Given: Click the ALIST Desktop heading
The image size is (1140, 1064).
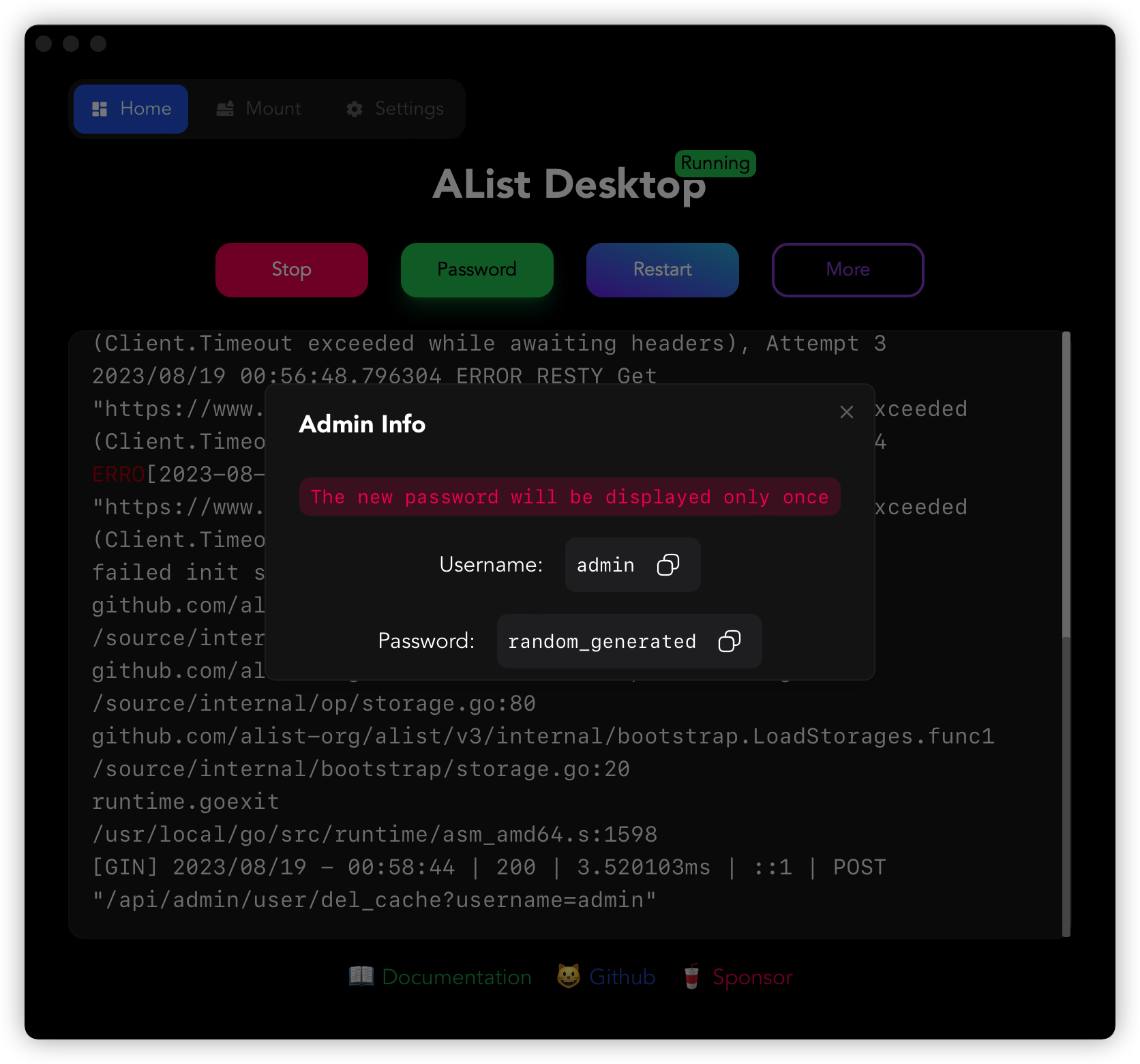Looking at the screenshot, I should click(x=569, y=184).
